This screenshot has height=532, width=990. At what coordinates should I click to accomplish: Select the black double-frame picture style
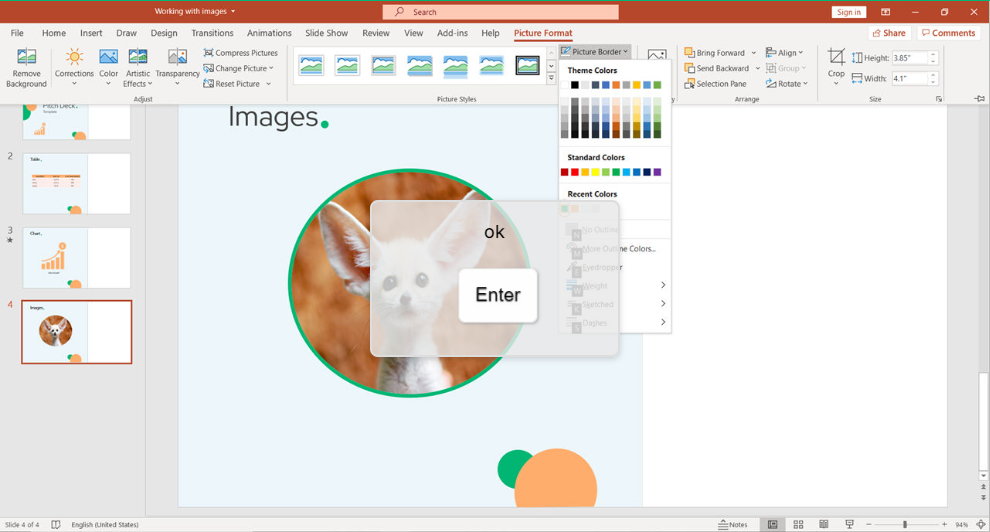tap(527, 65)
